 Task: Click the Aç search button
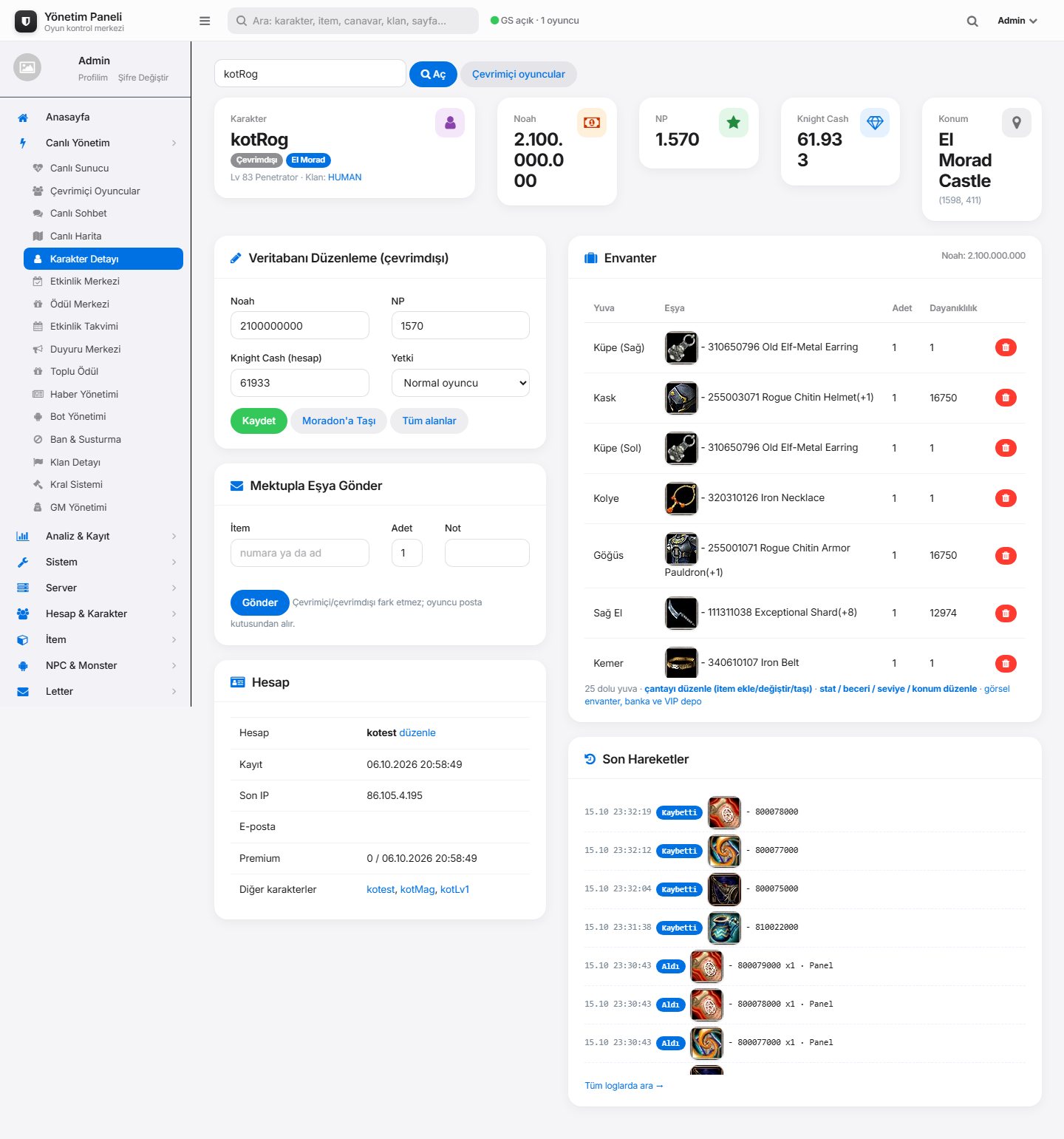pos(433,74)
